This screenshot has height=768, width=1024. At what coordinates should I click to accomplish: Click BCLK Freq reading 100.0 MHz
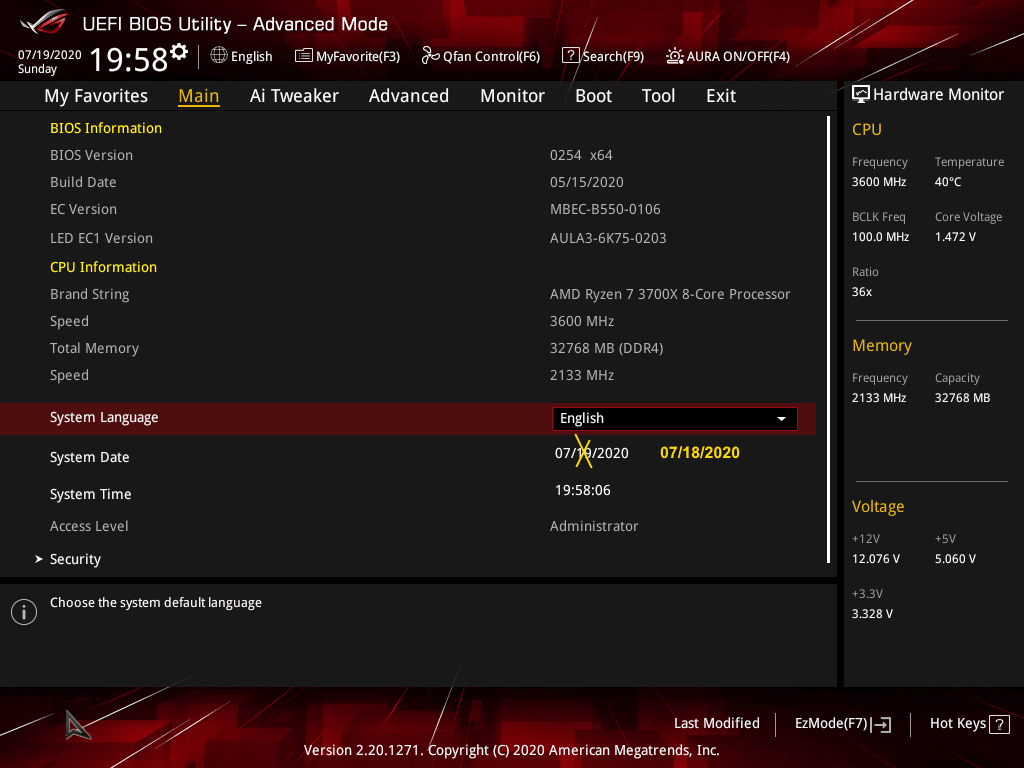pyautogui.click(x=880, y=237)
